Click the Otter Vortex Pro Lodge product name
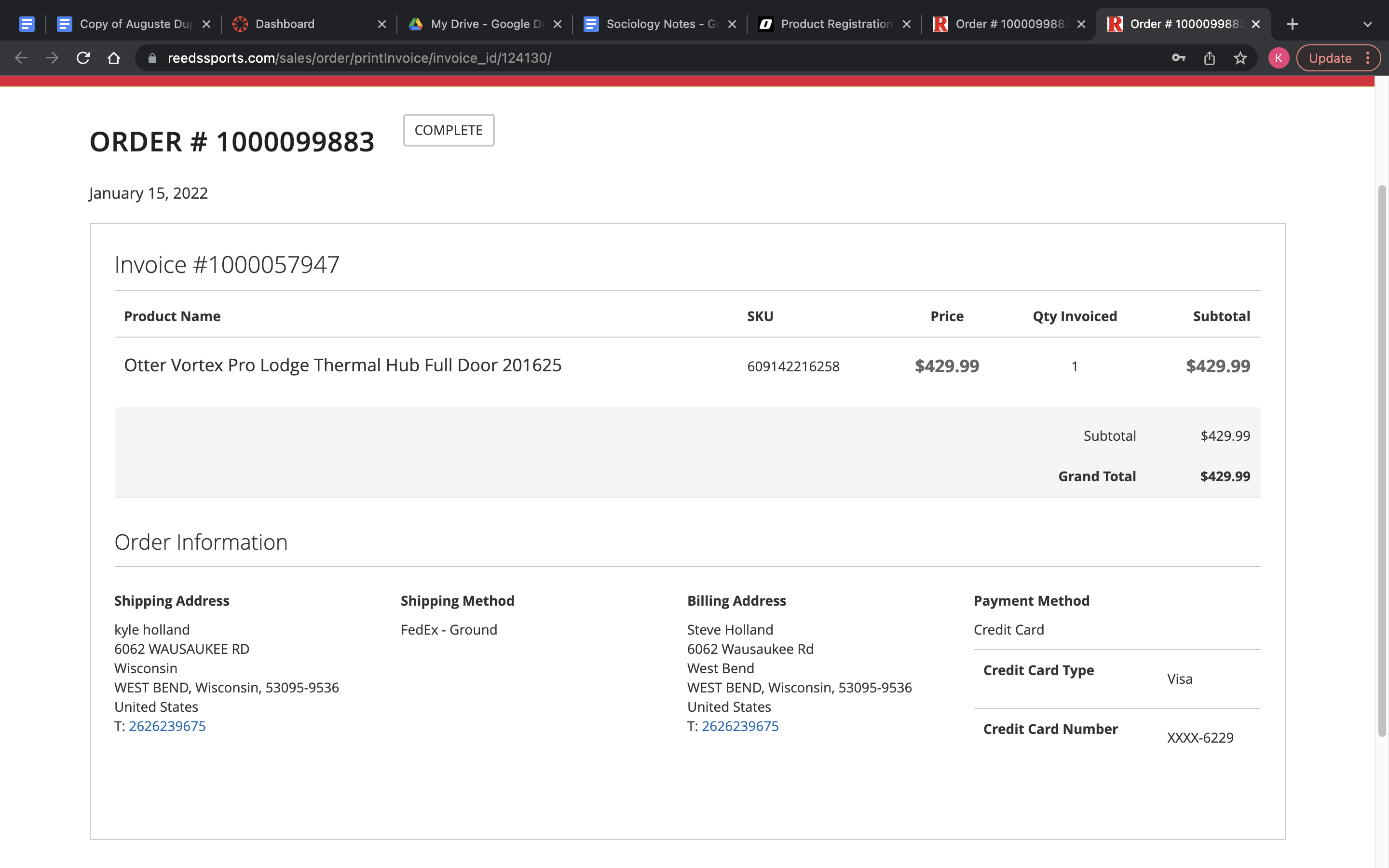This screenshot has height=868, width=1389. 342,365
